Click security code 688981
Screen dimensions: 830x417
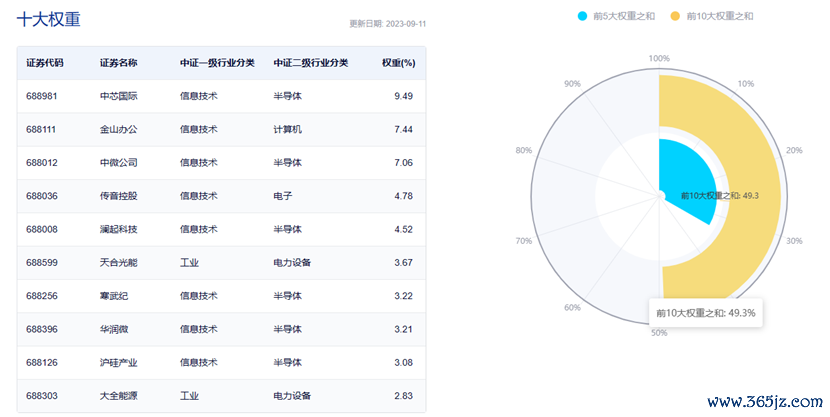click(42, 96)
